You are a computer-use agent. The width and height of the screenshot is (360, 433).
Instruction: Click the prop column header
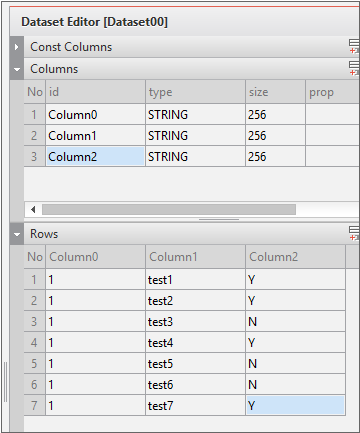point(332,92)
